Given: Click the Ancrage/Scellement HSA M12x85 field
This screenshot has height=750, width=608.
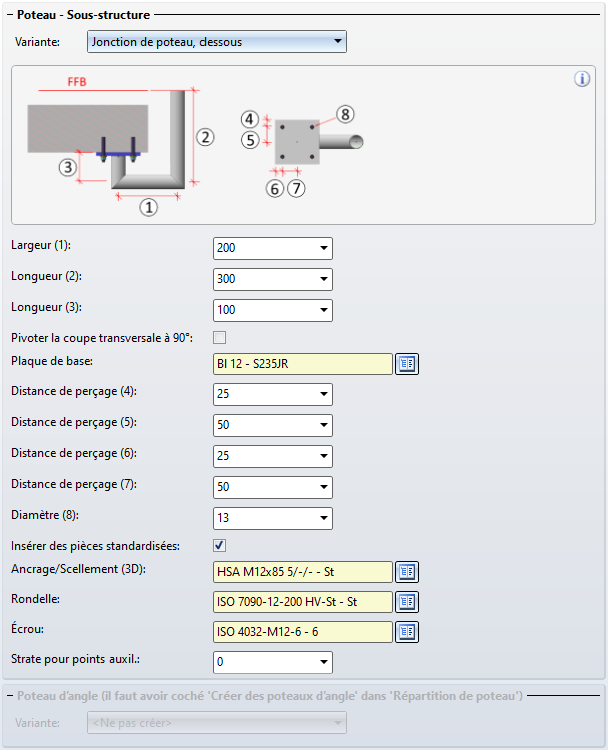Looking at the screenshot, I should point(302,572).
